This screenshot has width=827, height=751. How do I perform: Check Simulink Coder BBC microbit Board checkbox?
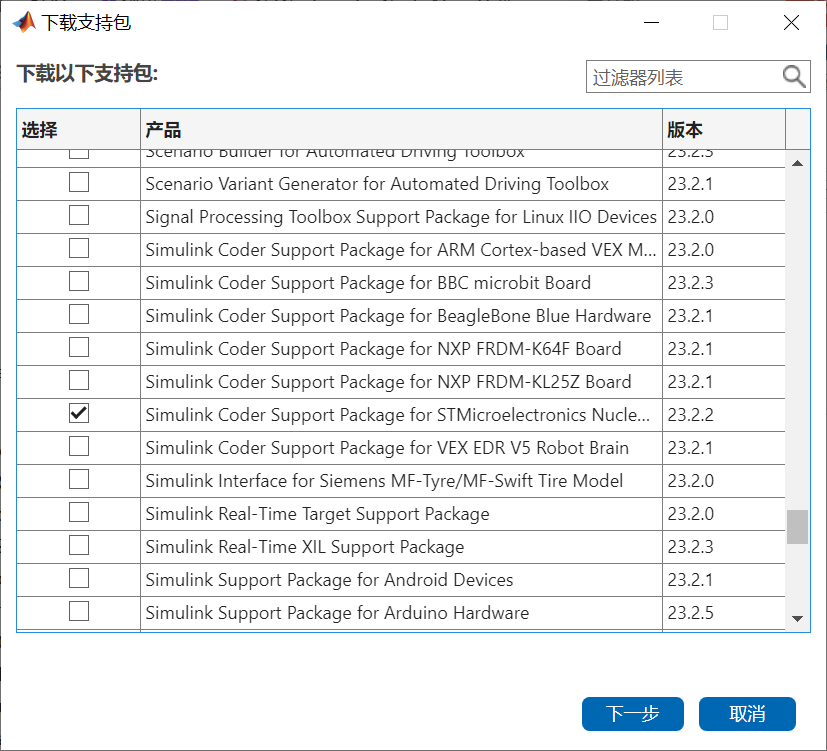coord(79,281)
